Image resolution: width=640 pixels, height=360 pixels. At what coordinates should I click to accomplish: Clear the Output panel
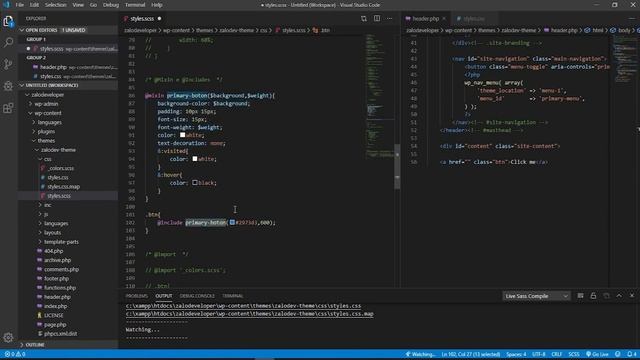coord(580,296)
